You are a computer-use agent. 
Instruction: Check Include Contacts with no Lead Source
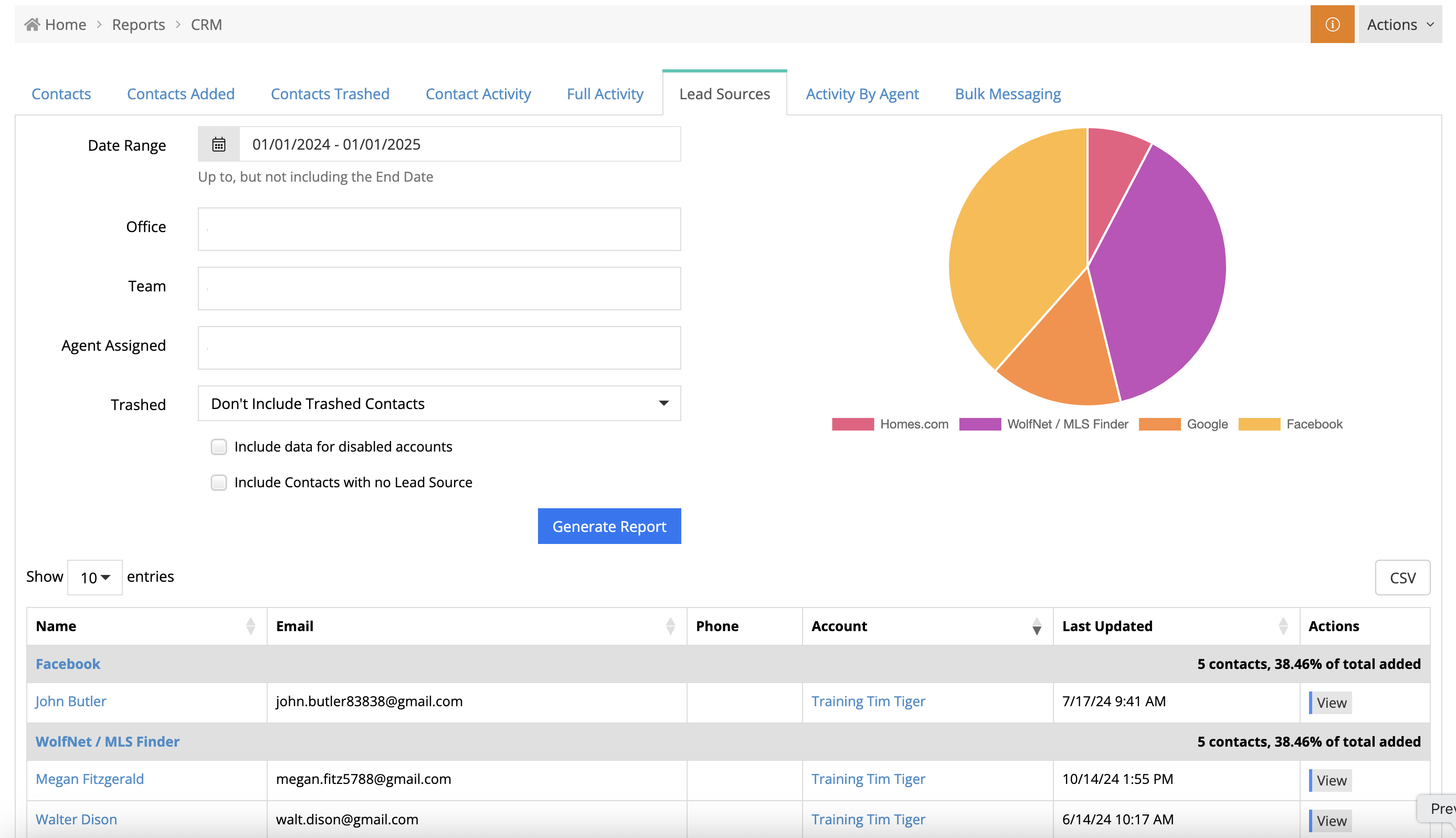pos(218,483)
